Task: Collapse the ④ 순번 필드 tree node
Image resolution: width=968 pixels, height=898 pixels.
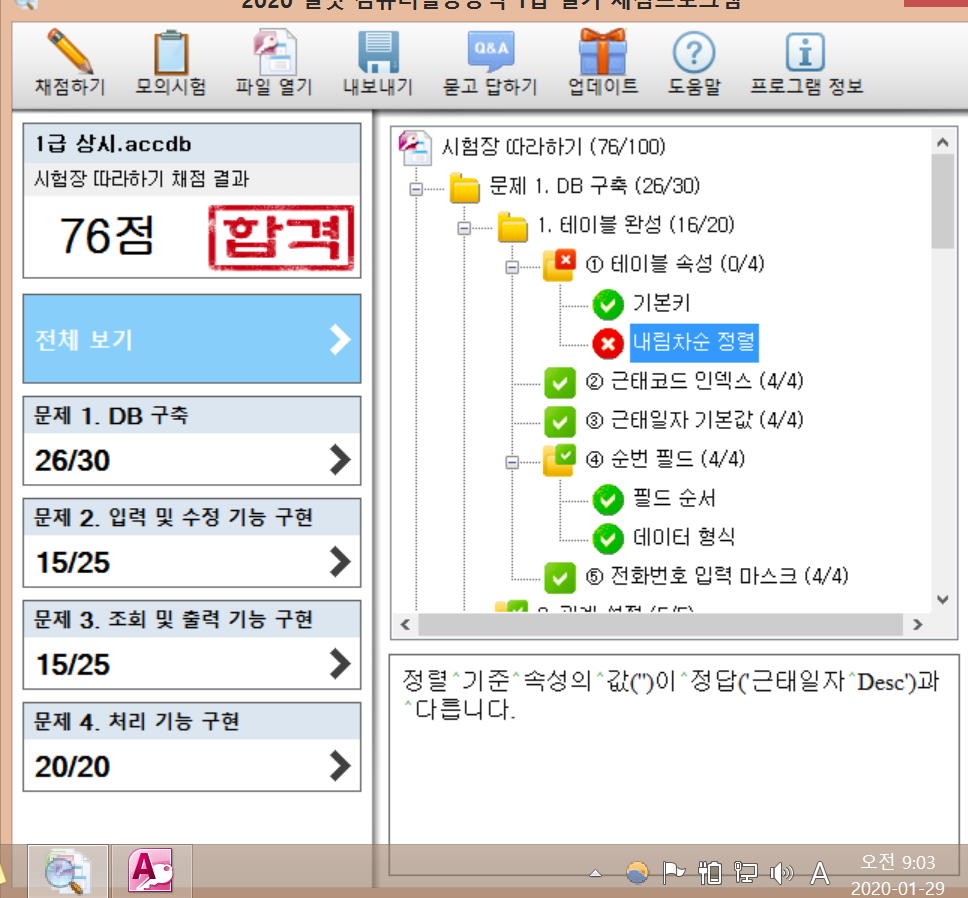Action: (x=511, y=462)
